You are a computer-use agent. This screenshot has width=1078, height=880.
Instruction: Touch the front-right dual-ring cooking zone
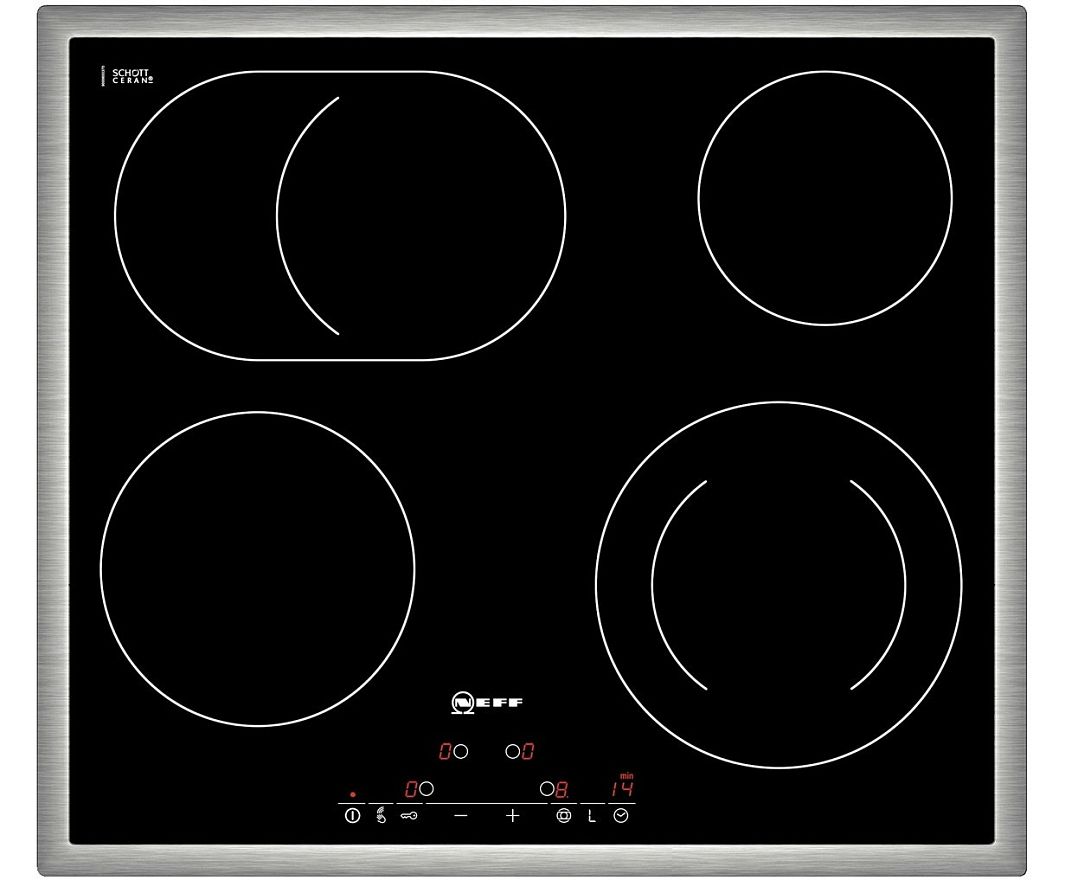tap(778, 585)
